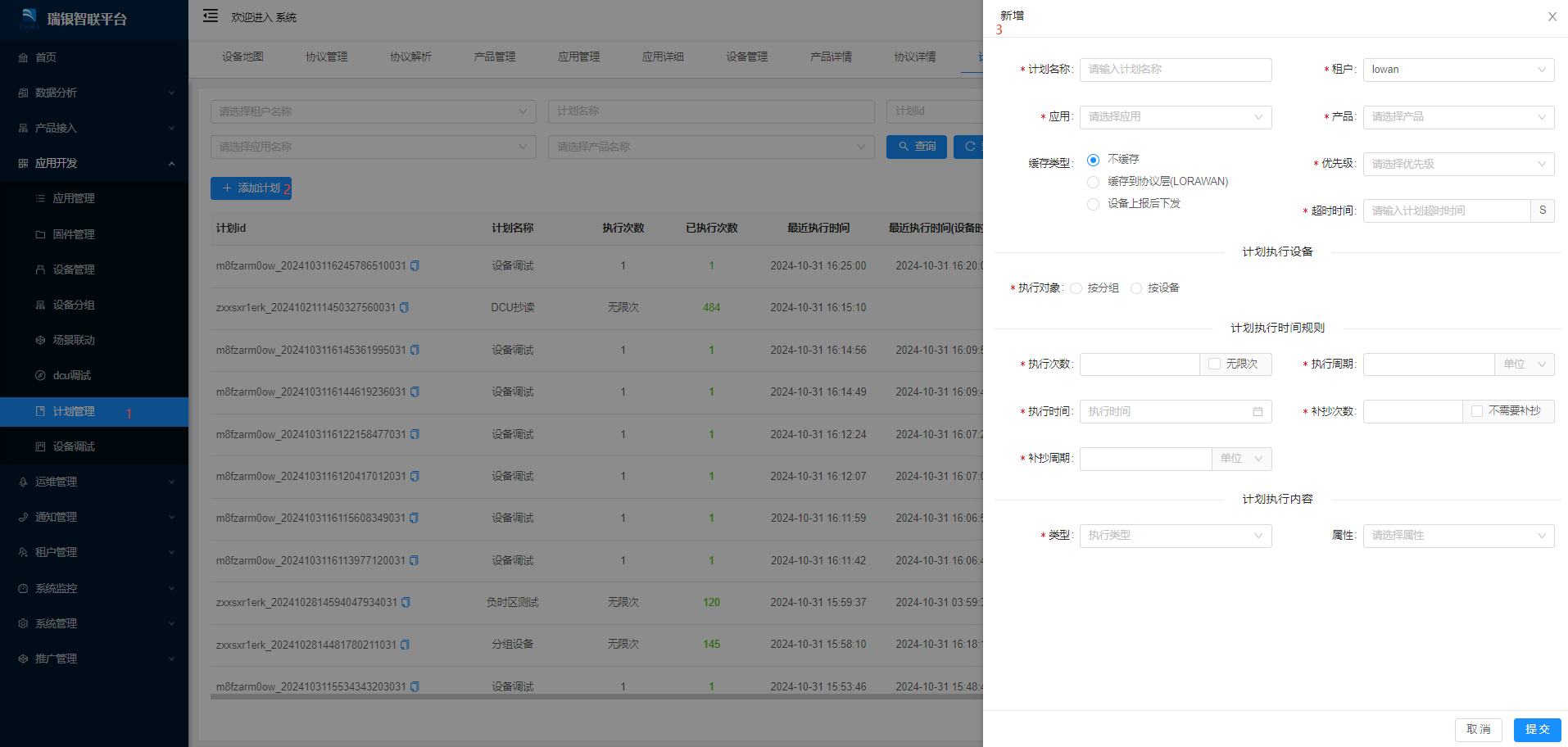
Task: Copy plan id of the 负时区测试 row
Action: (406, 603)
